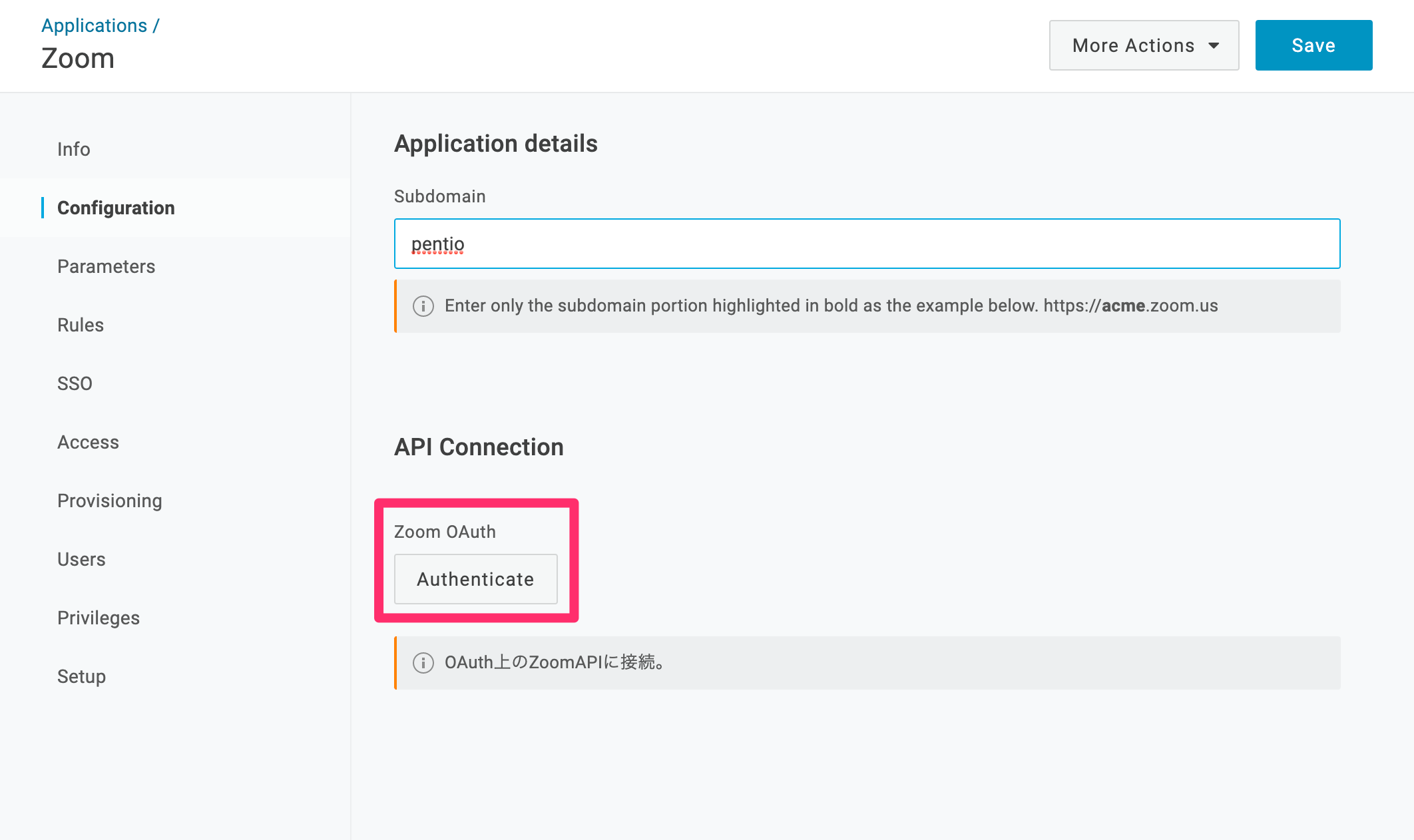Go to the SSO tab
1414x840 pixels.
coord(75,383)
